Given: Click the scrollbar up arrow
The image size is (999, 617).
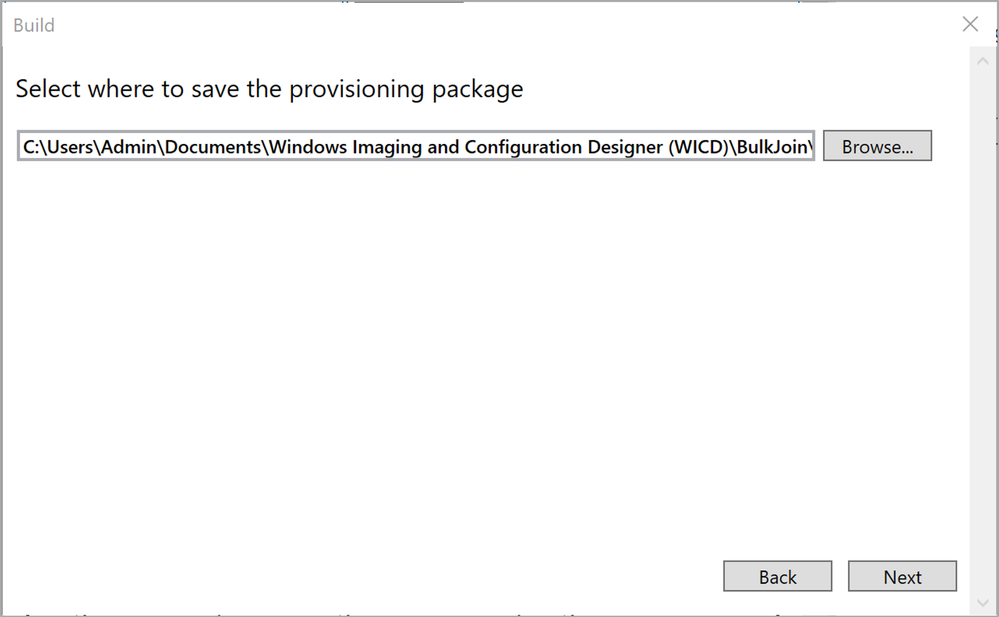Looking at the screenshot, I should click(983, 60).
